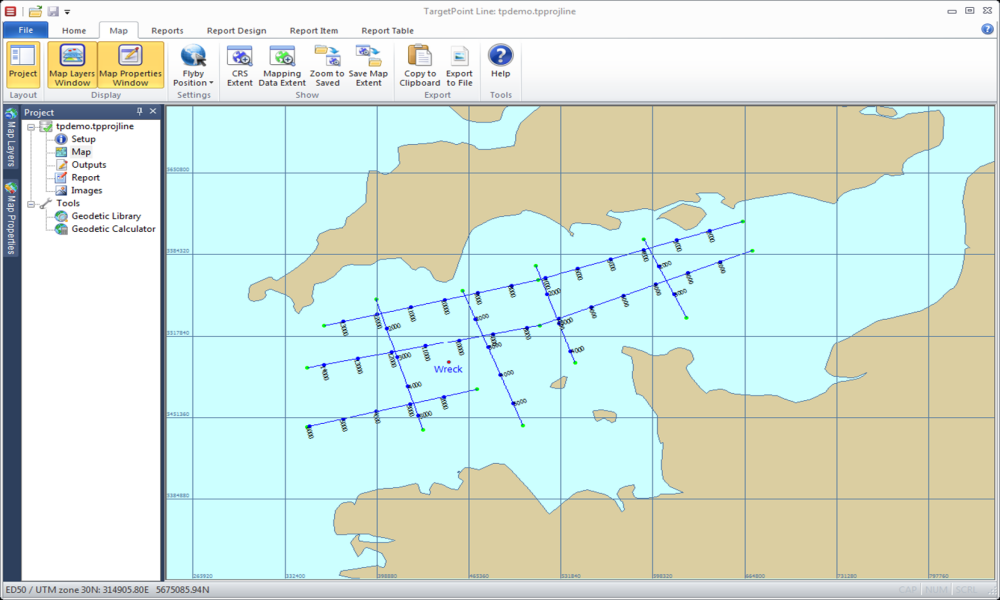Toggle the Map Layers Window button
This screenshot has height=600, width=1000.
click(x=73, y=65)
